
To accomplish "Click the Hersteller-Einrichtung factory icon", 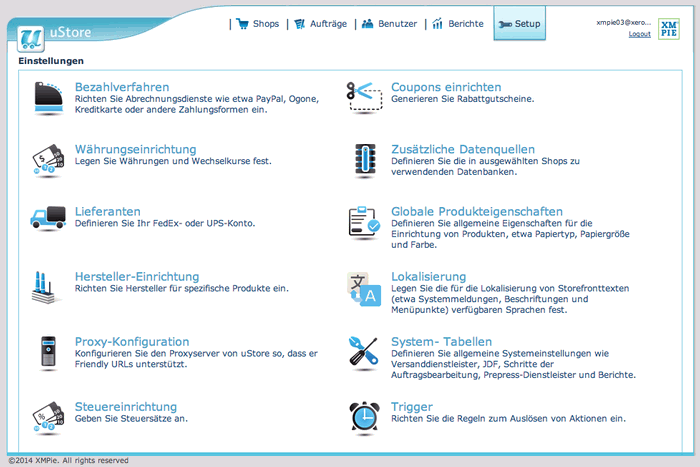I will tap(44, 288).
